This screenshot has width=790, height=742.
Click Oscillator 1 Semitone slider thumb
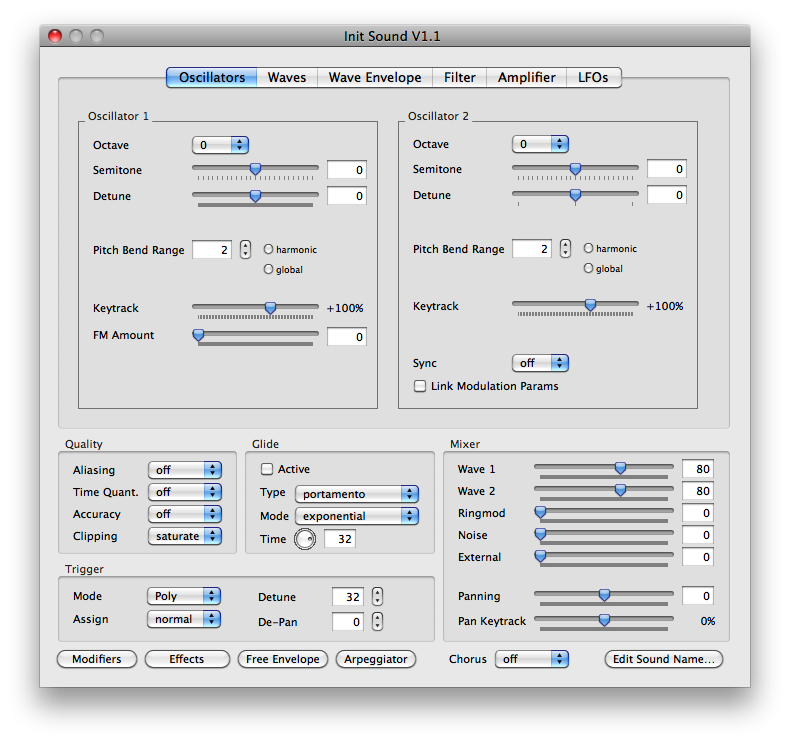pos(255,169)
